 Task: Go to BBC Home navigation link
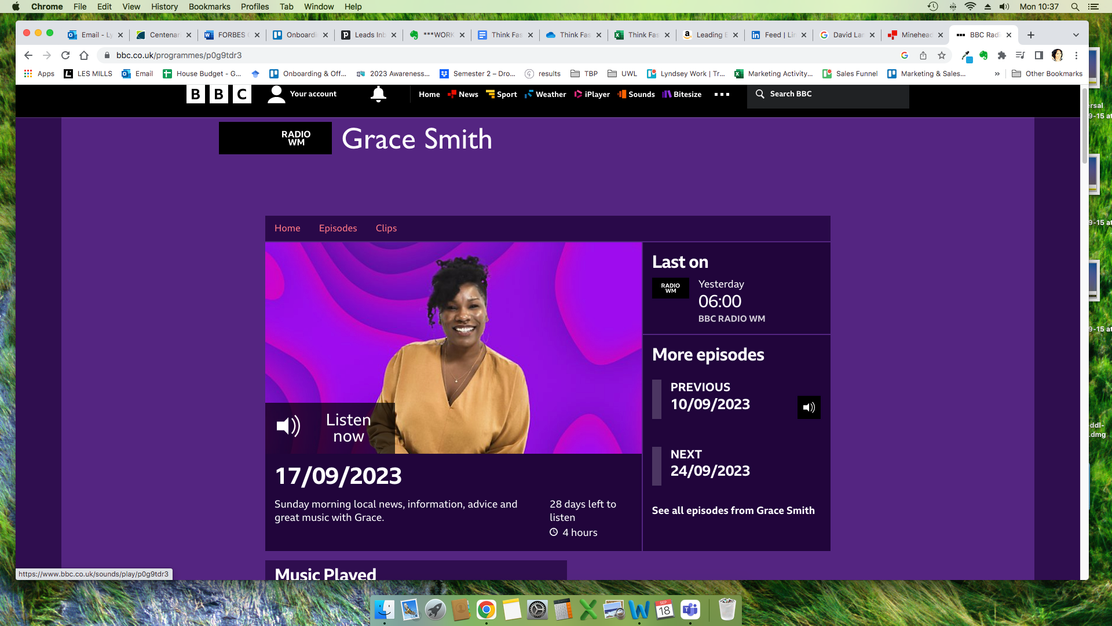tap(429, 94)
